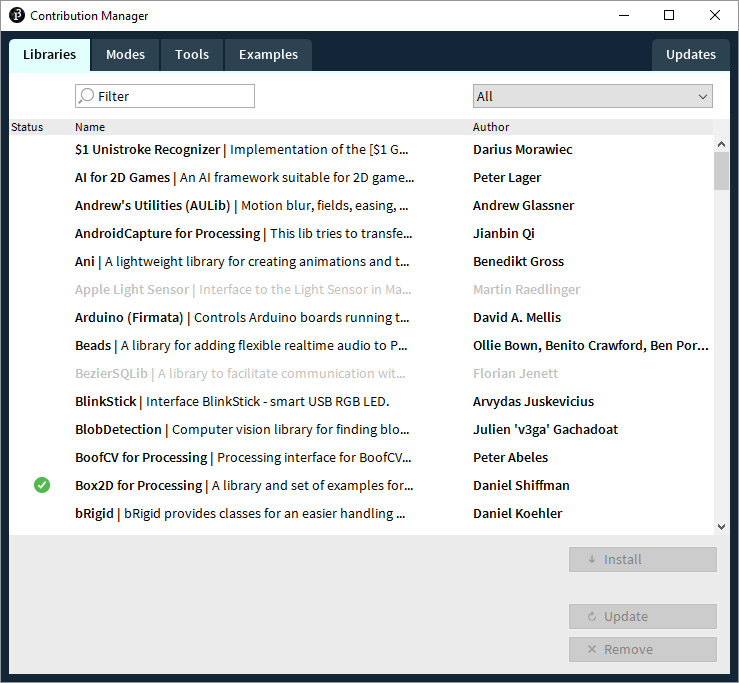Select the BlobDetection library row

pos(361,429)
